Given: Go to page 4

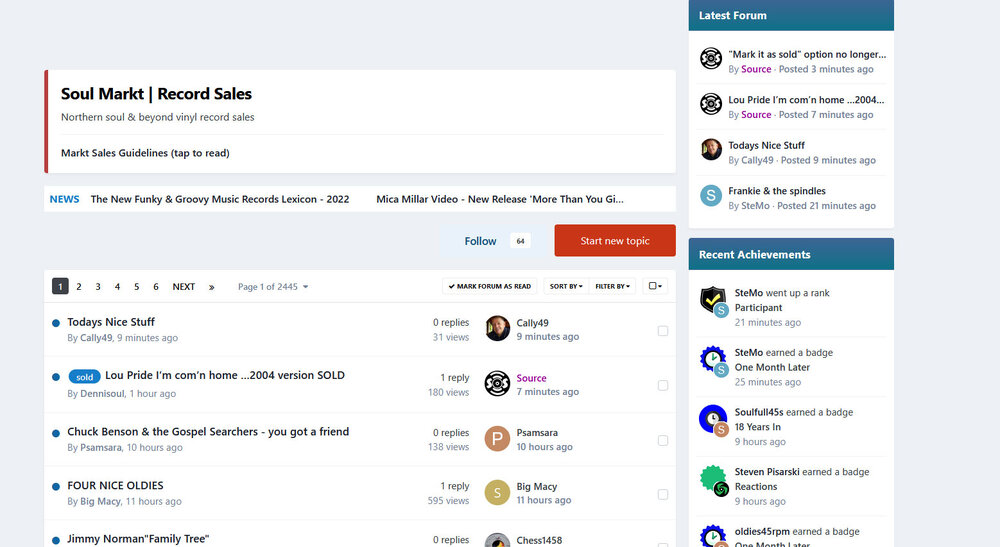Looking at the screenshot, I should (117, 287).
